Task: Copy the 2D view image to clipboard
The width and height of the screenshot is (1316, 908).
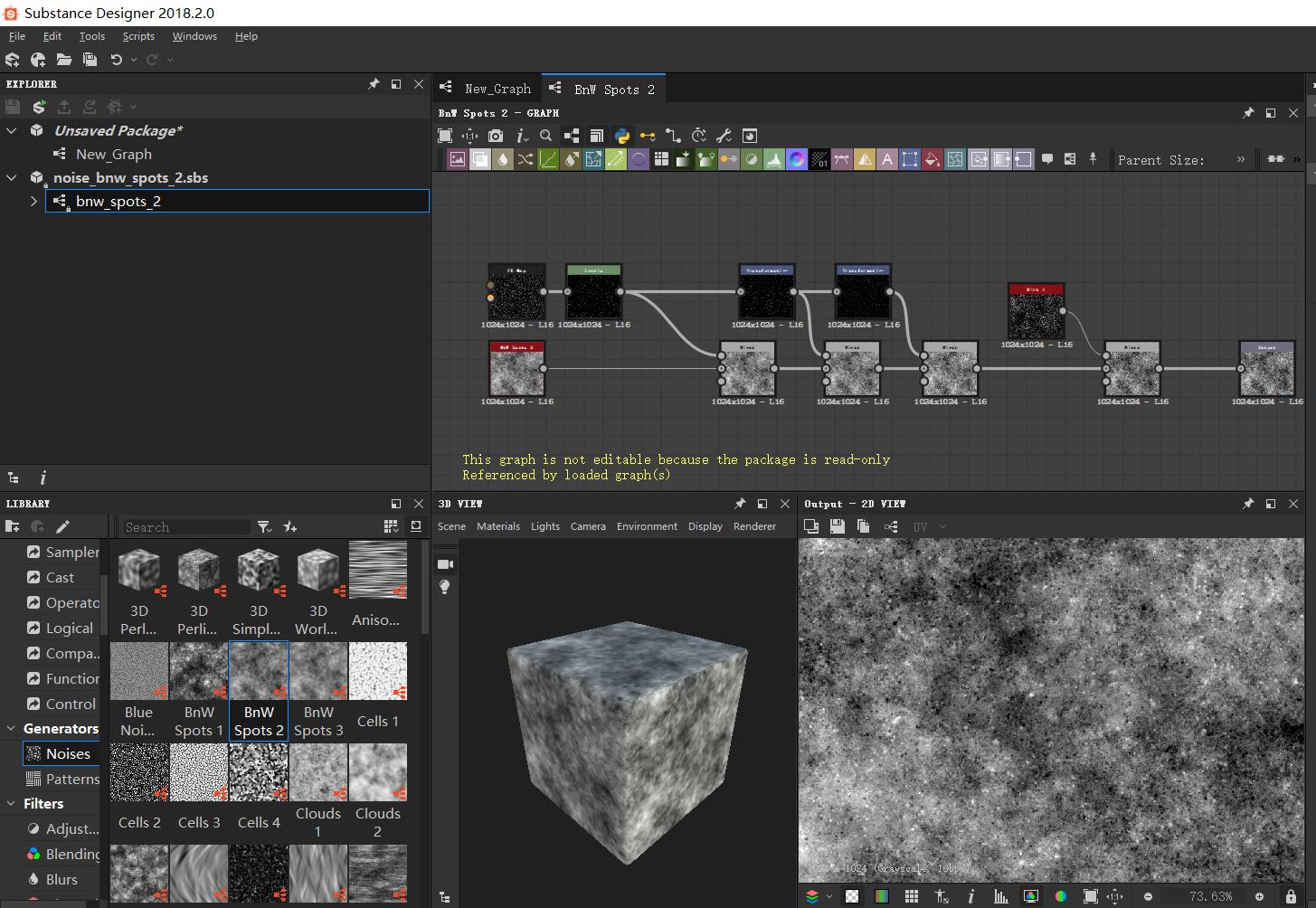Action: click(864, 526)
